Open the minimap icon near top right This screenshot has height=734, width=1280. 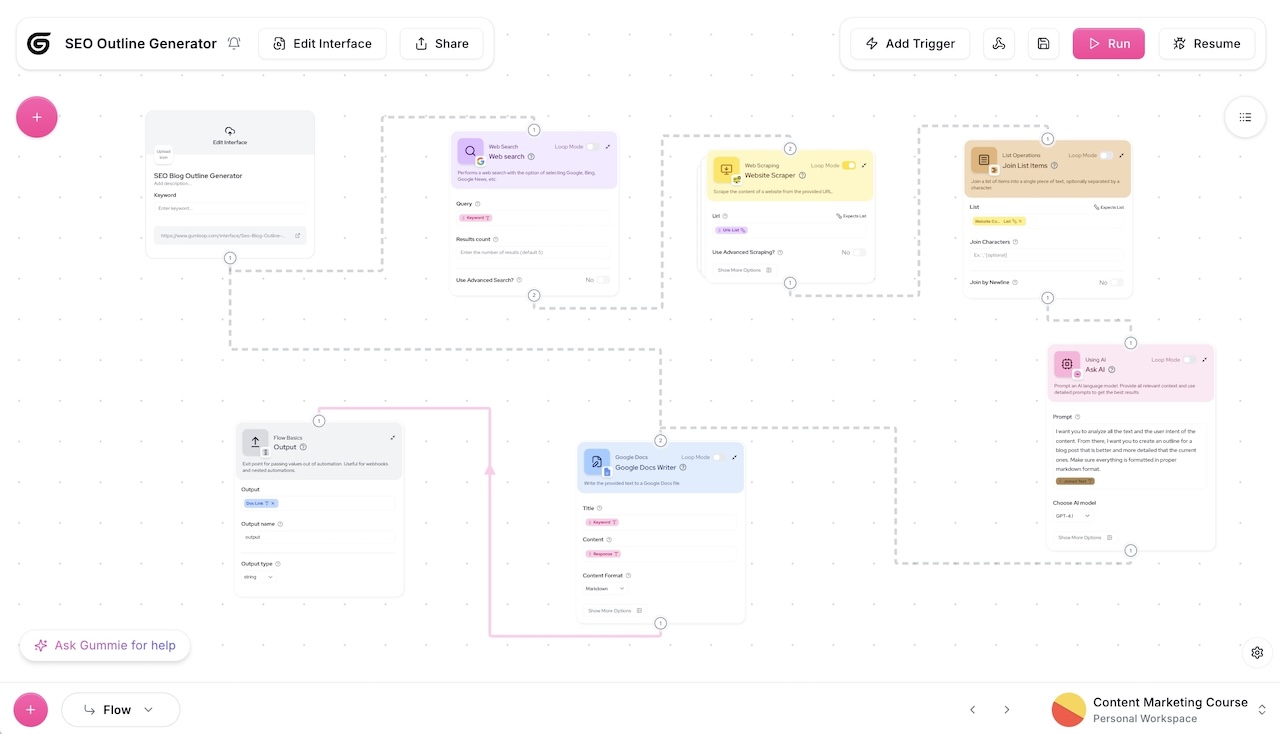(1244, 117)
